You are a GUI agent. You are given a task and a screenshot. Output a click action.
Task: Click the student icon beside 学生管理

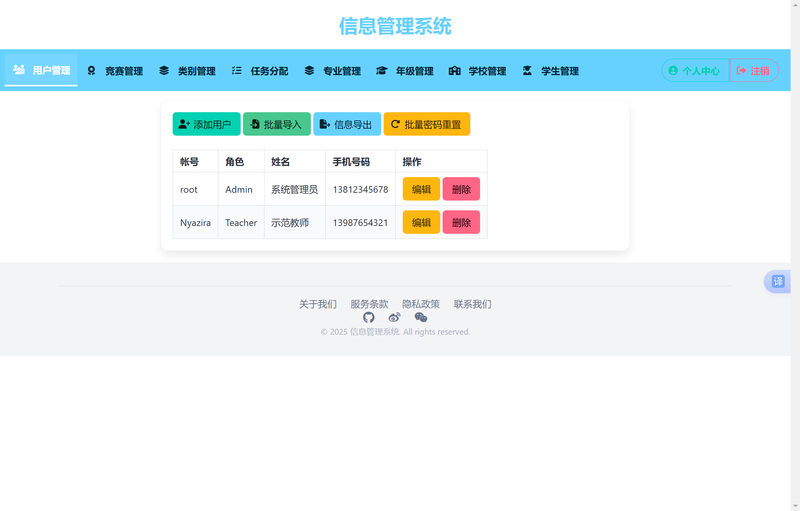[527, 70]
